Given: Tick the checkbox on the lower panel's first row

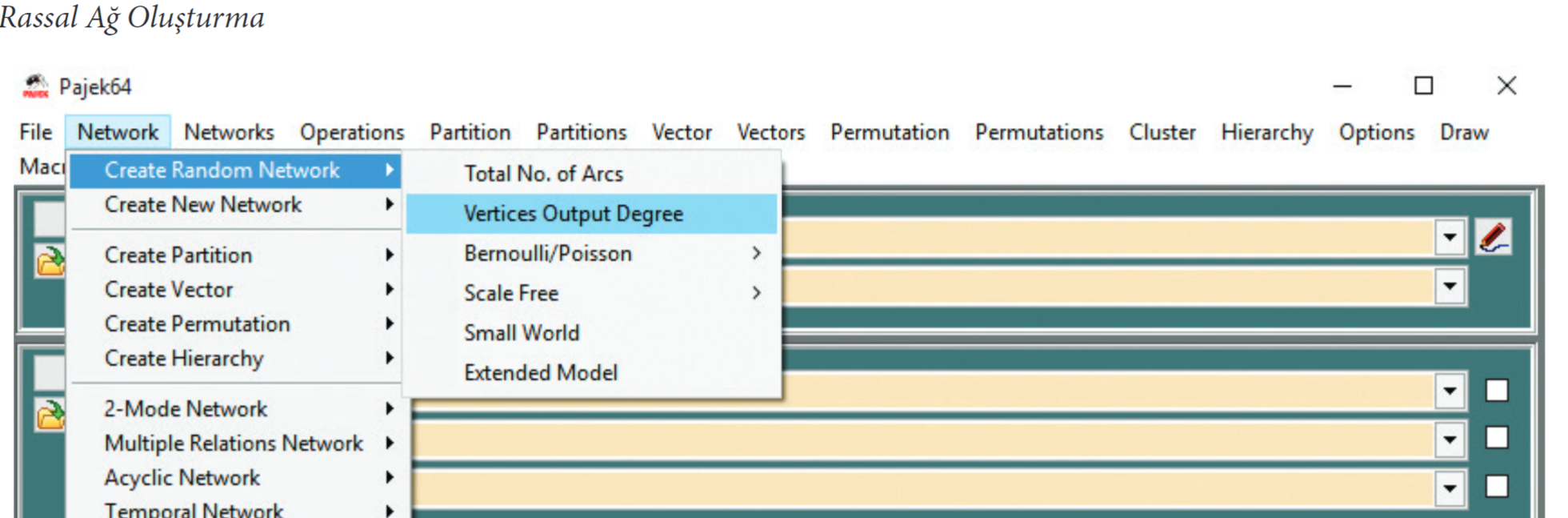Looking at the screenshot, I should (1496, 391).
